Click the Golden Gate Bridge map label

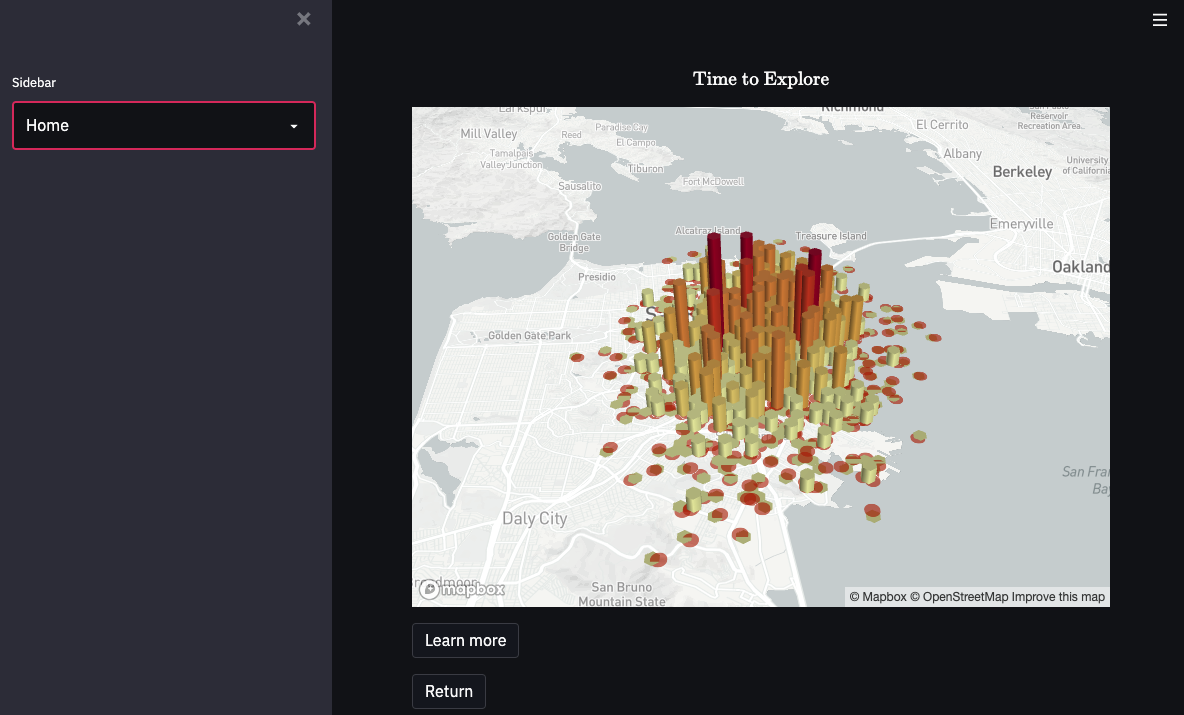tap(574, 242)
